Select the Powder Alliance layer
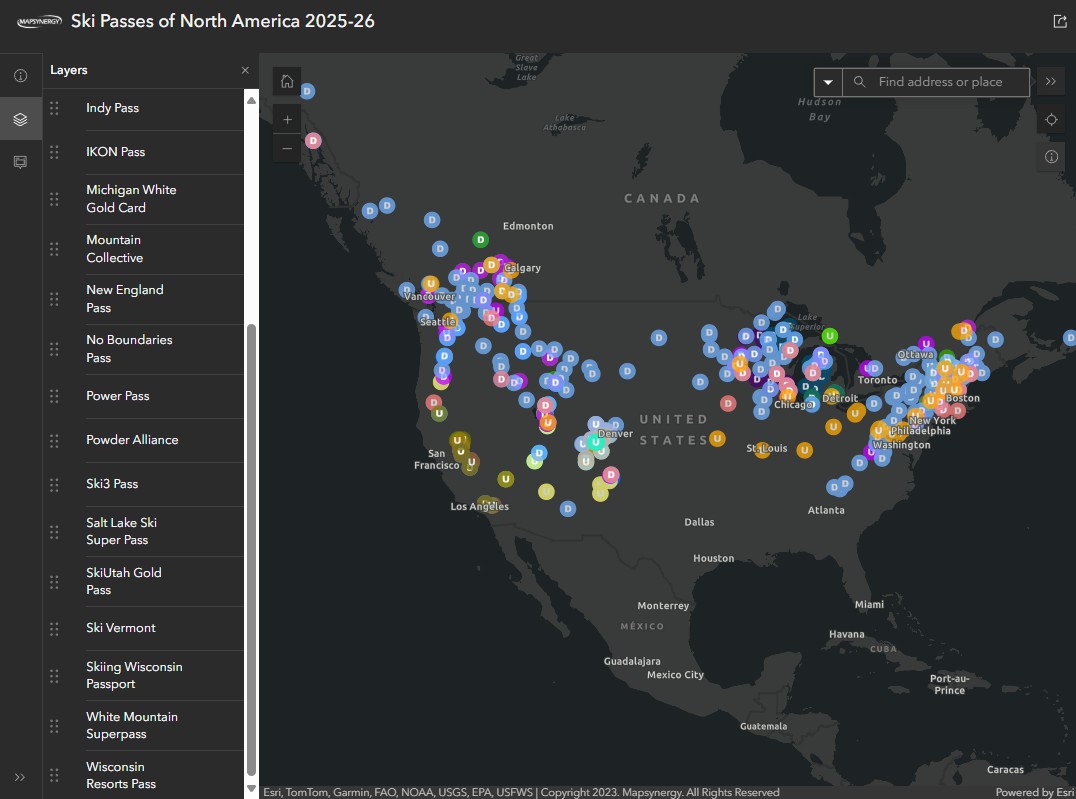The image size is (1076, 799). click(132, 439)
